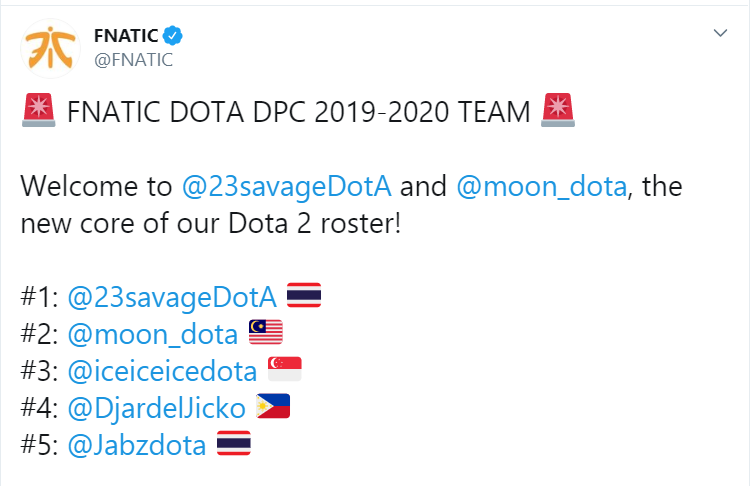Click the siren emoji before the tweet title
This screenshot has height=486, width=752.
(37, 112)
